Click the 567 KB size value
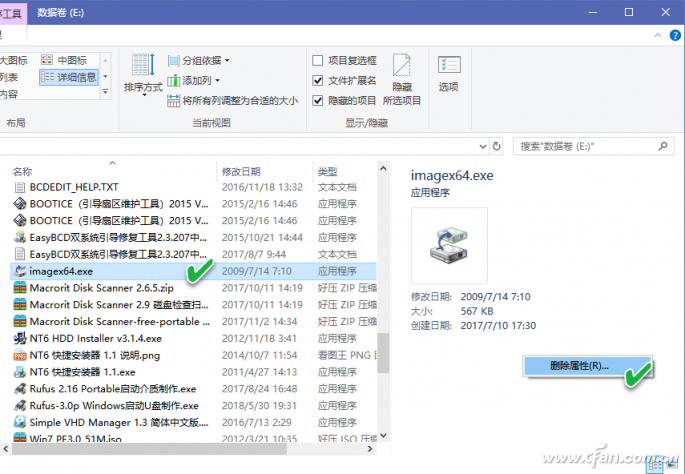Viewport: 685px width, 474px height. [477, 311]
